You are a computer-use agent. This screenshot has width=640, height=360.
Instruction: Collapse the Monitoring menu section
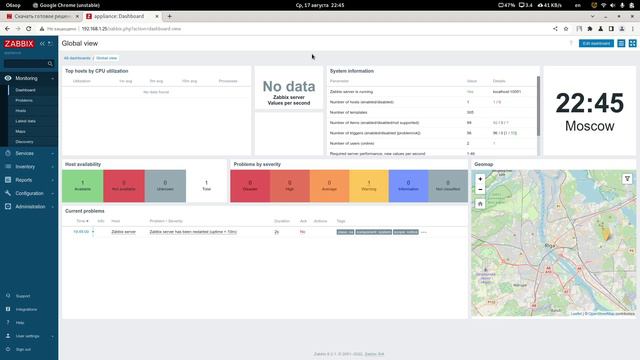tap(53, 78)
